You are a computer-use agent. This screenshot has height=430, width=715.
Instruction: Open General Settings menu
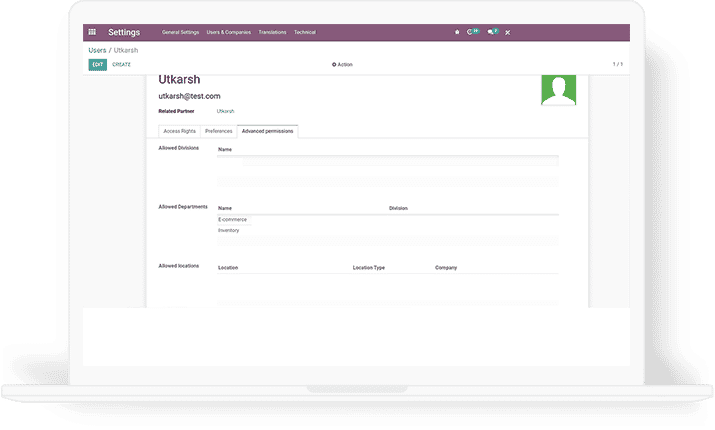coord(181,32)
